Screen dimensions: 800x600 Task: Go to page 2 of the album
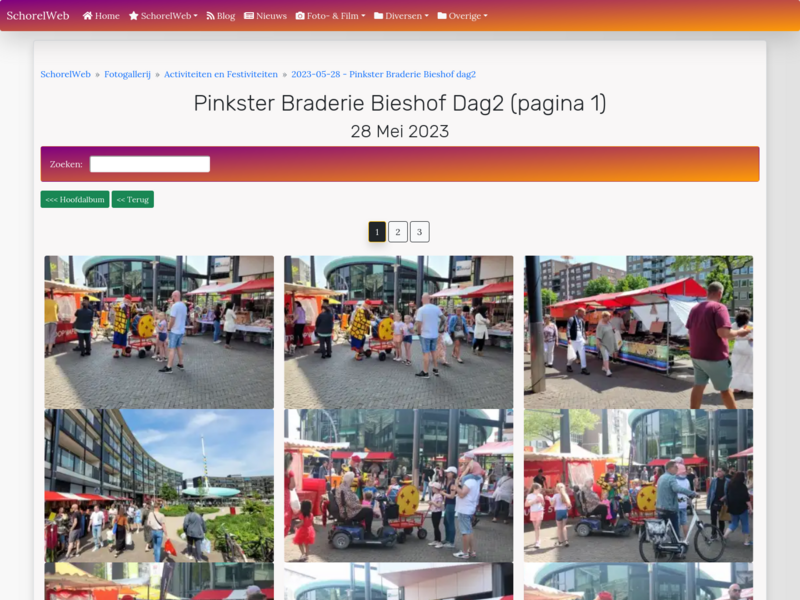coord(398,232)
